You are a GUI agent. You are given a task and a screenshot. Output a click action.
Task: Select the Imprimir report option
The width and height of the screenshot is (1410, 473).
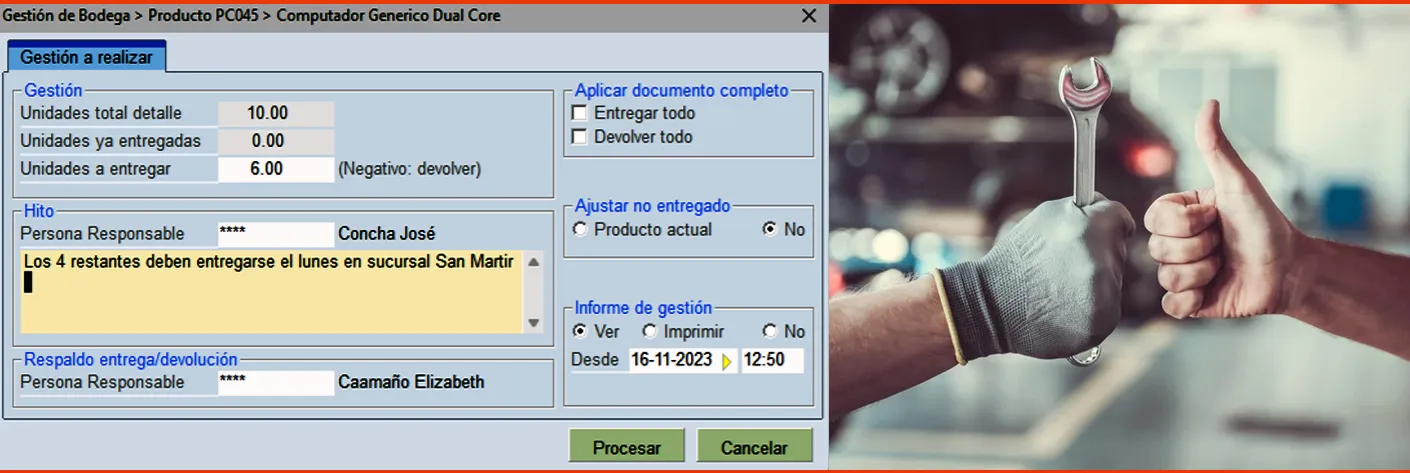click(650, 331)
